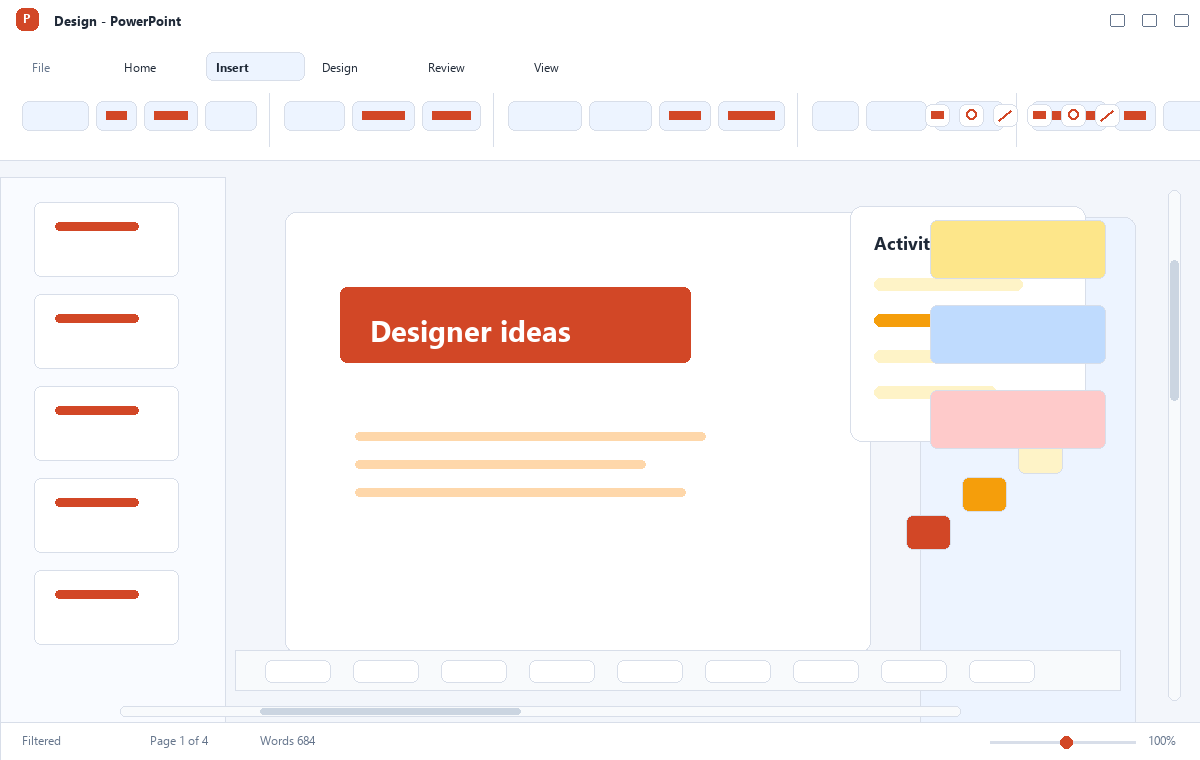This screenshot has width=1200, height=760.
Task: Click the PowerPoint app logo icon
Action: (x=28, y=19)
